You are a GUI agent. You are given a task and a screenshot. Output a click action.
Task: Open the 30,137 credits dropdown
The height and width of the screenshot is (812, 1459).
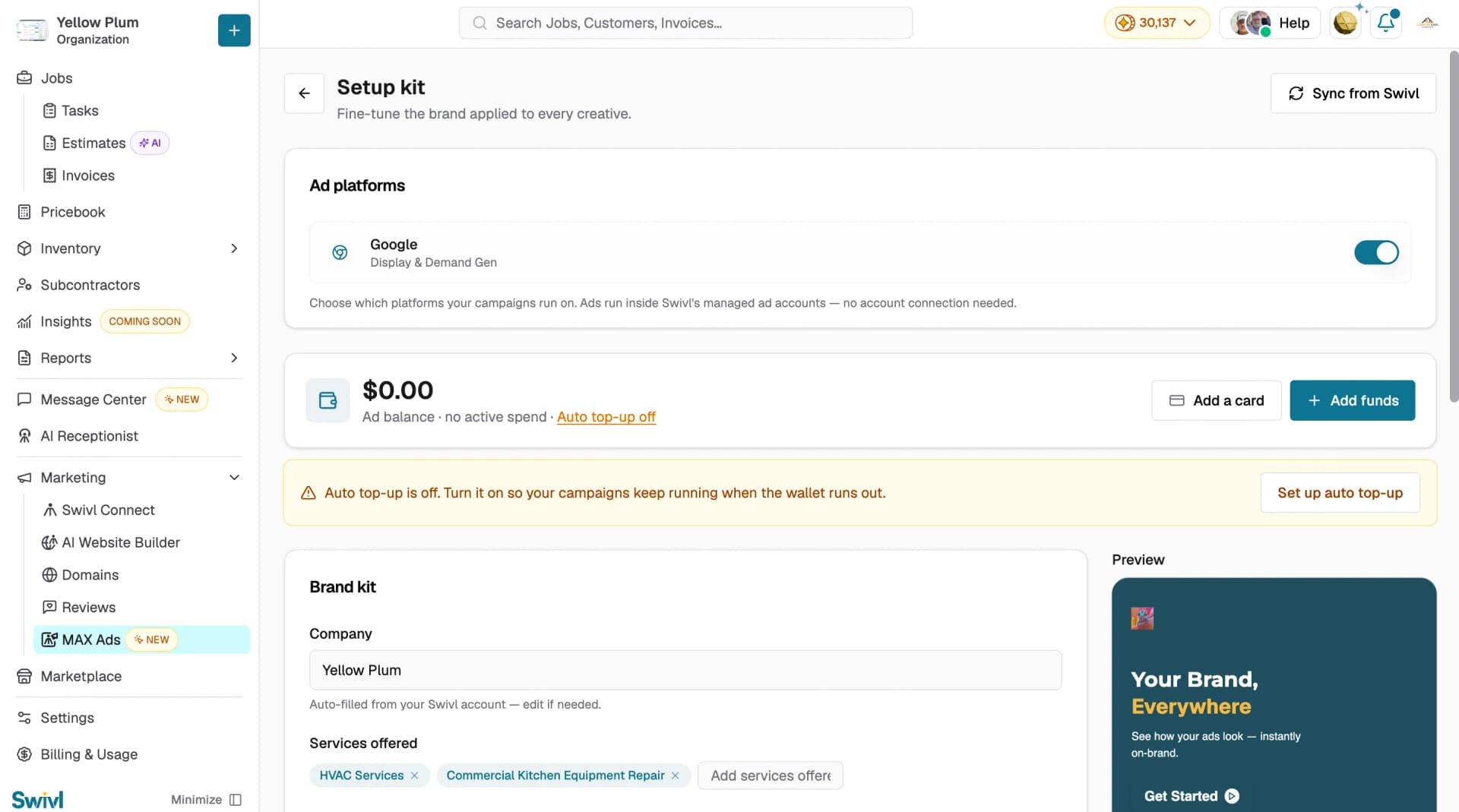(1157, 23)
